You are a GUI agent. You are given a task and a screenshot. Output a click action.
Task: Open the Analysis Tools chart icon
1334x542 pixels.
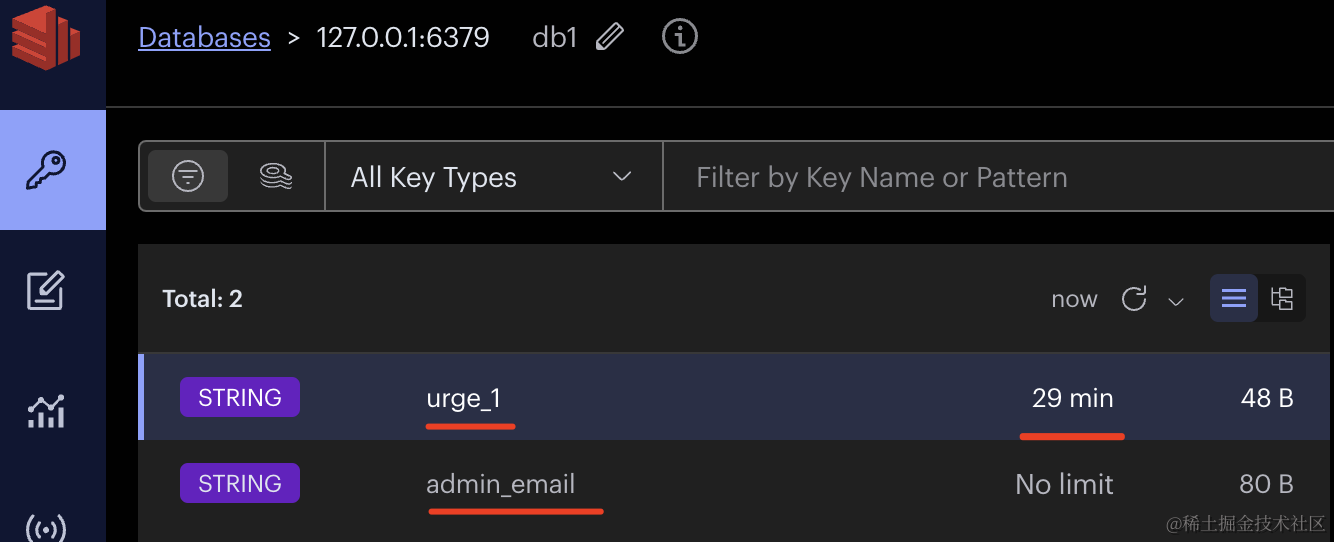click(46, 410)
